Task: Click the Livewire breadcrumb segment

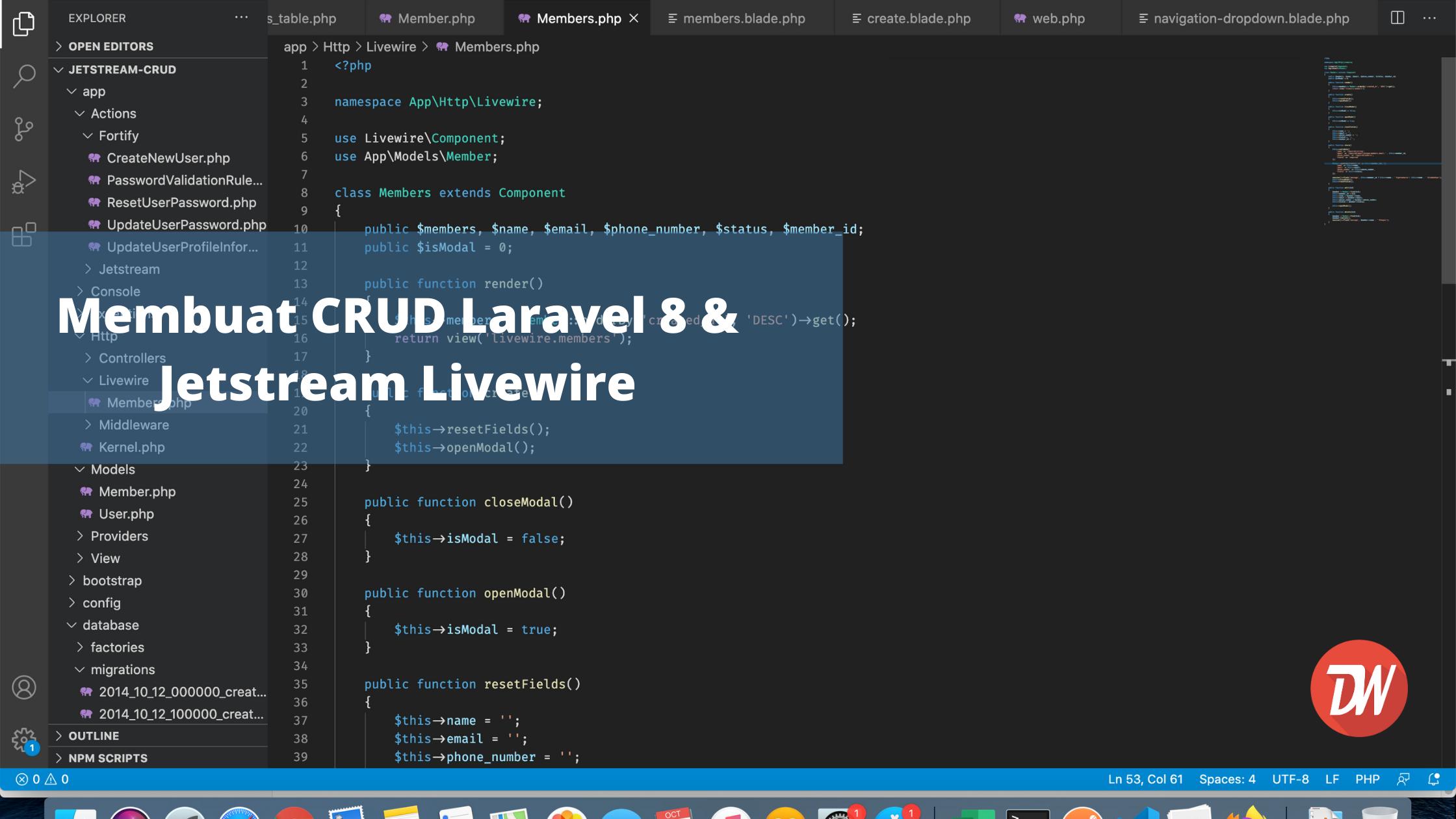Action: pyautogui.click(x=391, y=47)
